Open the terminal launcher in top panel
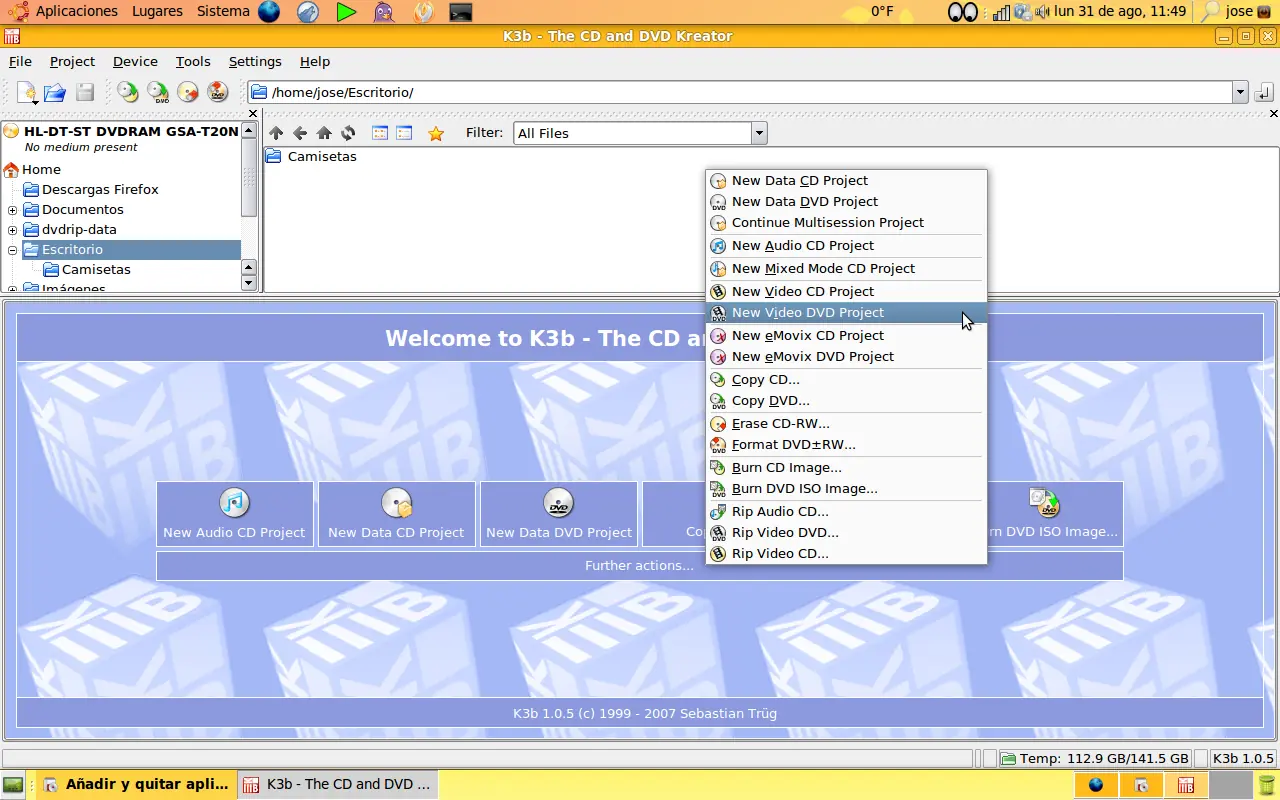Screen dimensions: 1280x800 click(460, 12)
